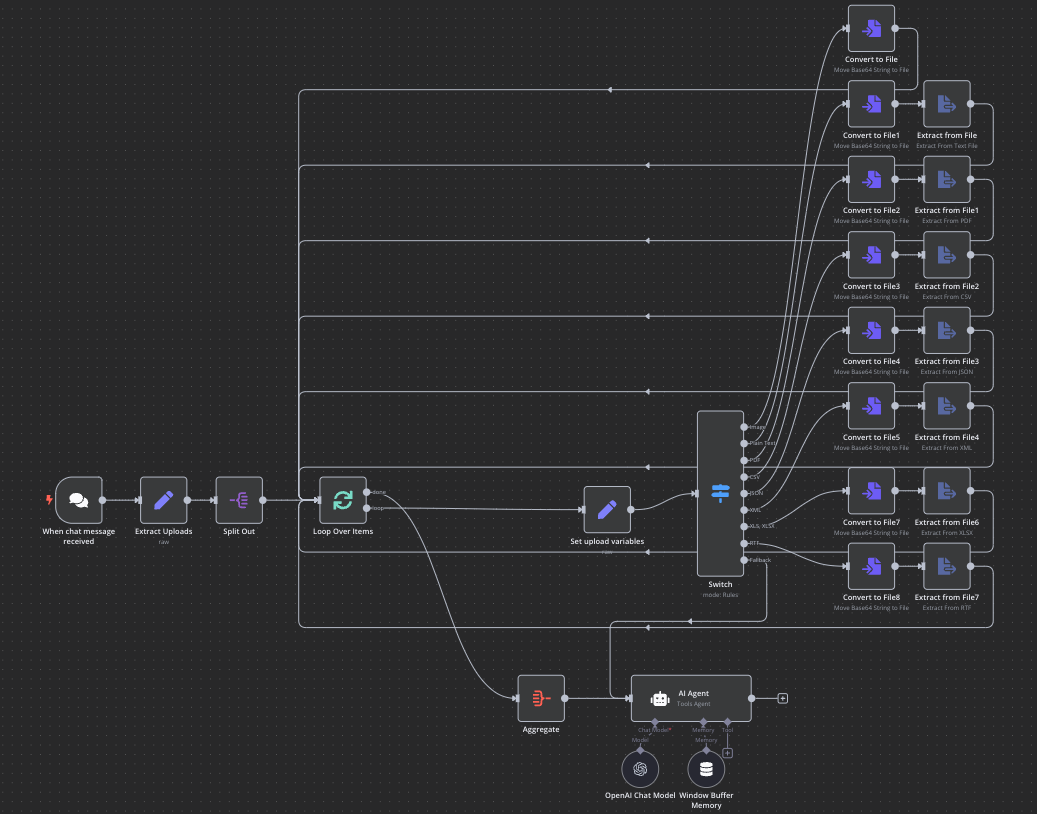Select the OpenAI Chat Model node

click(640, 769)
